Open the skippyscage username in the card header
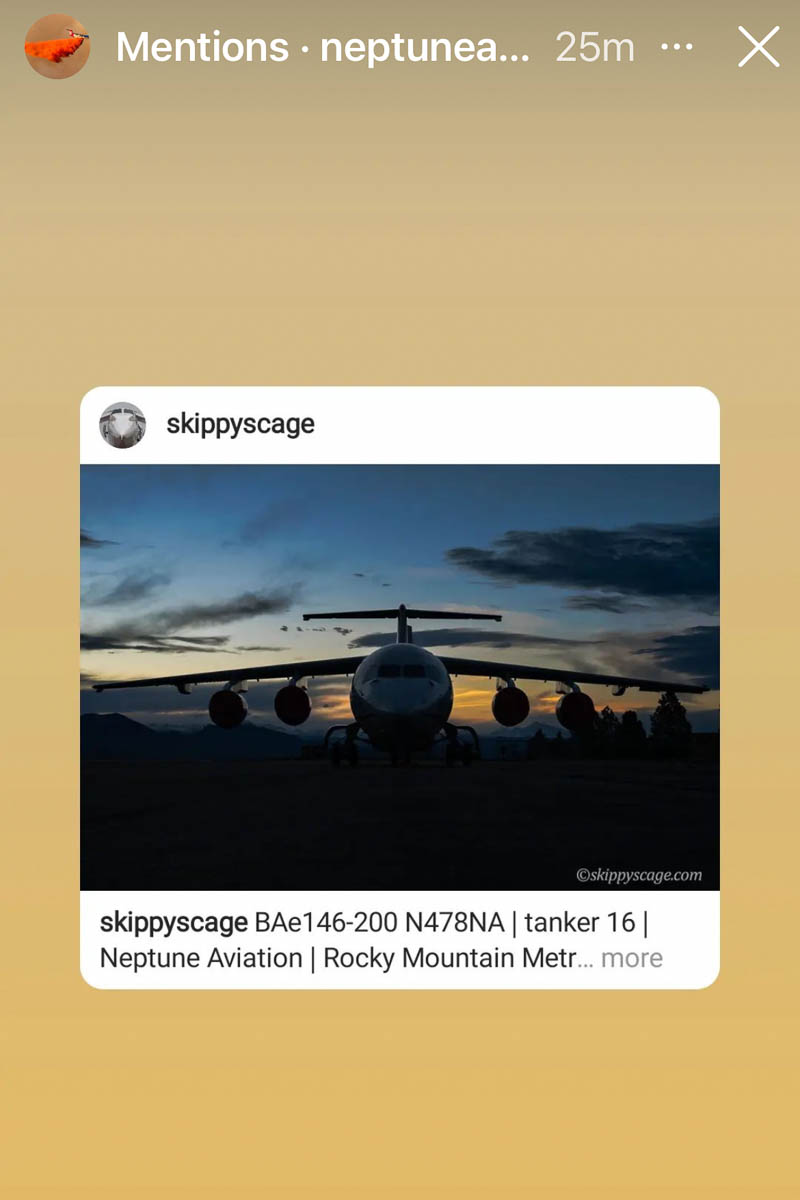The width and height of the screenshot is (800, 1200). point(240,424)
